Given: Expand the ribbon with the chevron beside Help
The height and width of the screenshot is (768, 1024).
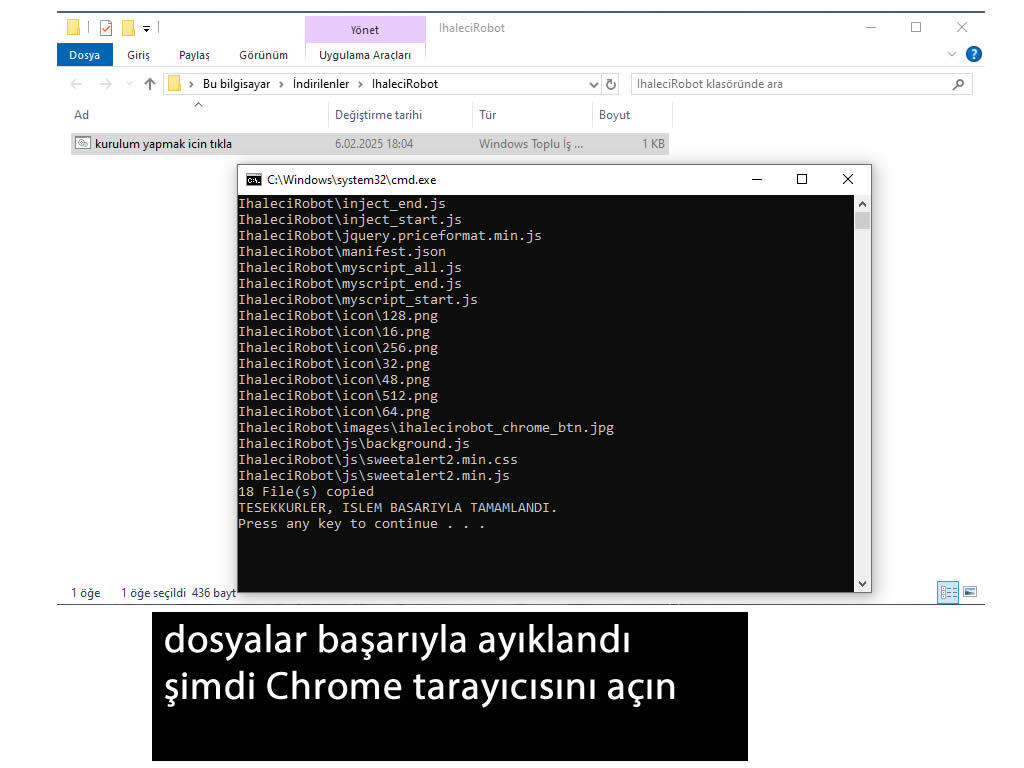Looking at the screenshot, I should (952, 54).
